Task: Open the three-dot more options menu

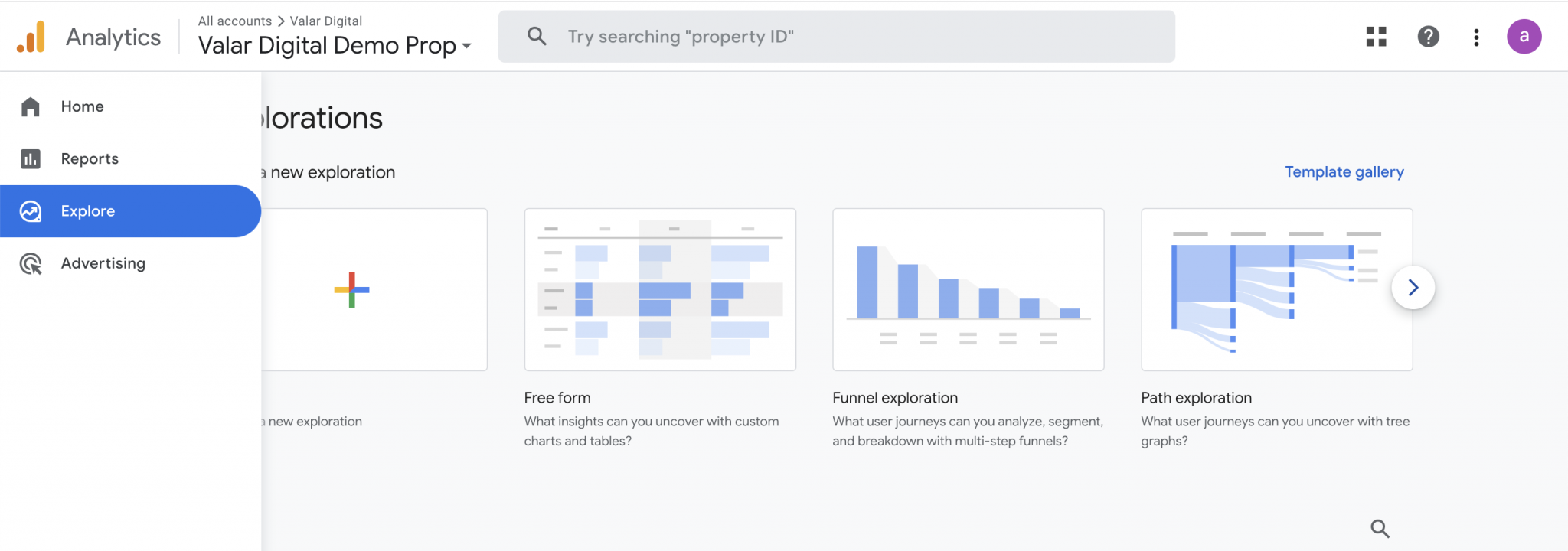Action: (x=1476, y=37)
